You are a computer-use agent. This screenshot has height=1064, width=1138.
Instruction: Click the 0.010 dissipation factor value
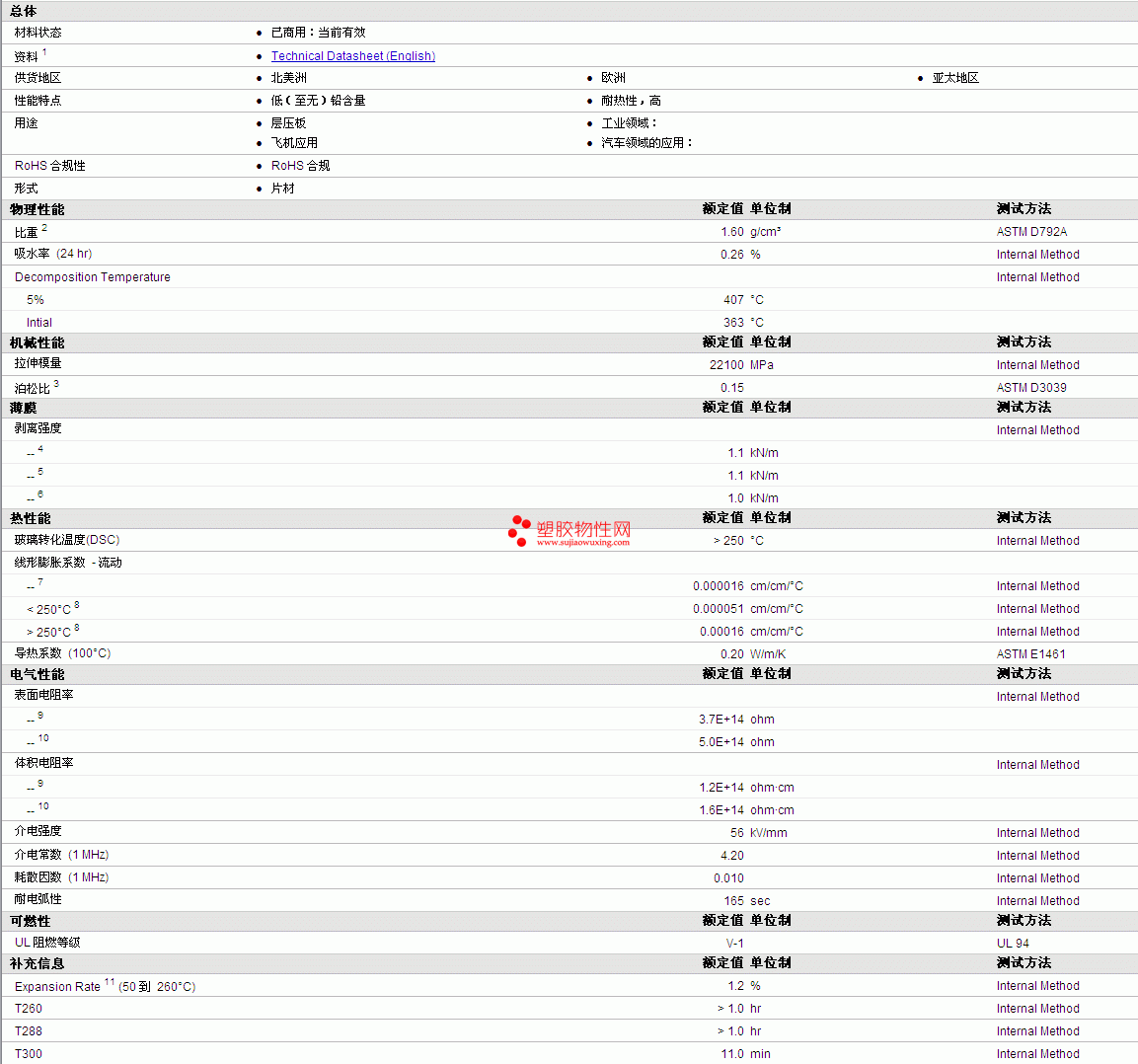click(x=728, y=878)
